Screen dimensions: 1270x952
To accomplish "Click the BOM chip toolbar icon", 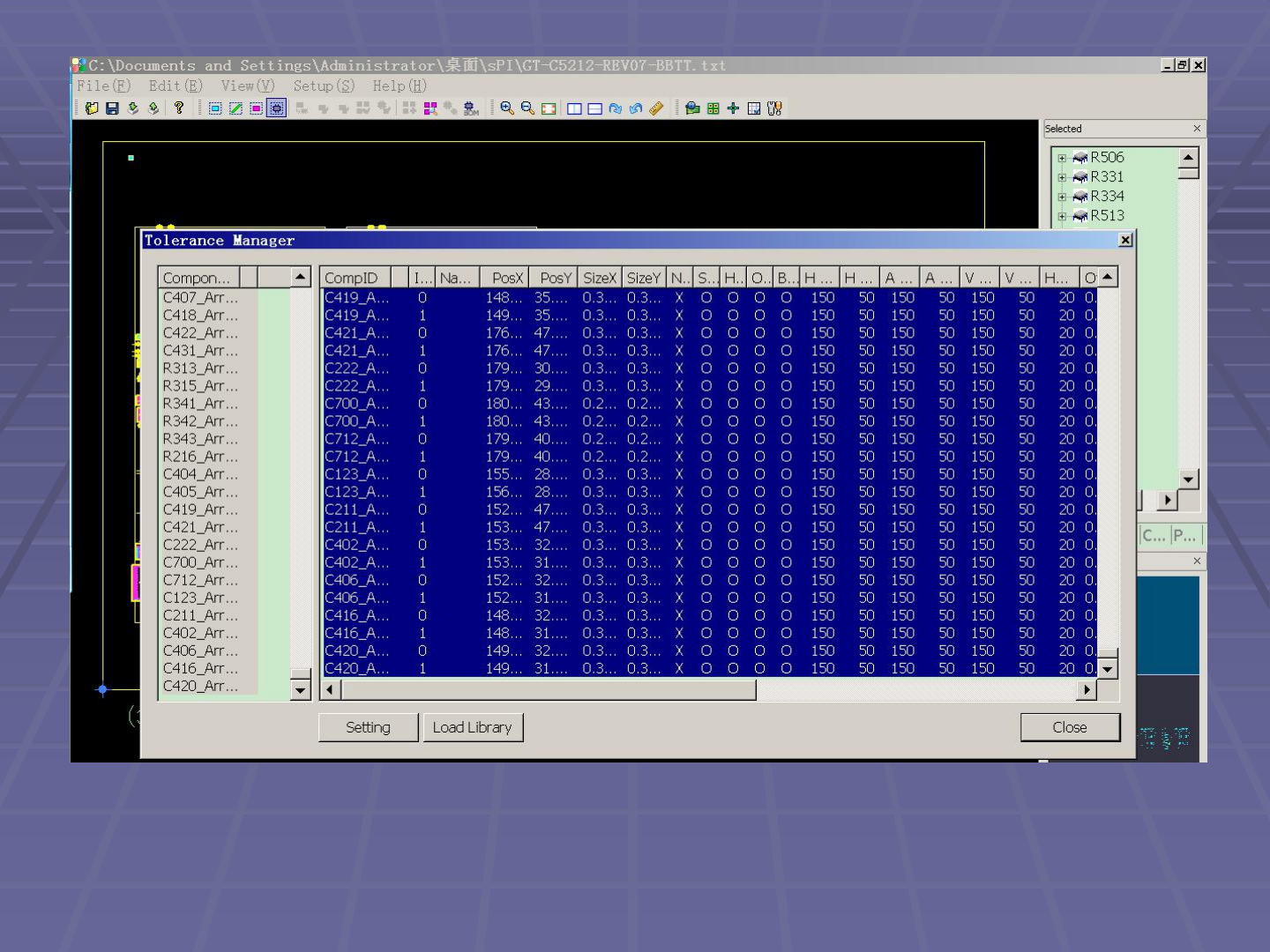I will (x=471, y=108).
